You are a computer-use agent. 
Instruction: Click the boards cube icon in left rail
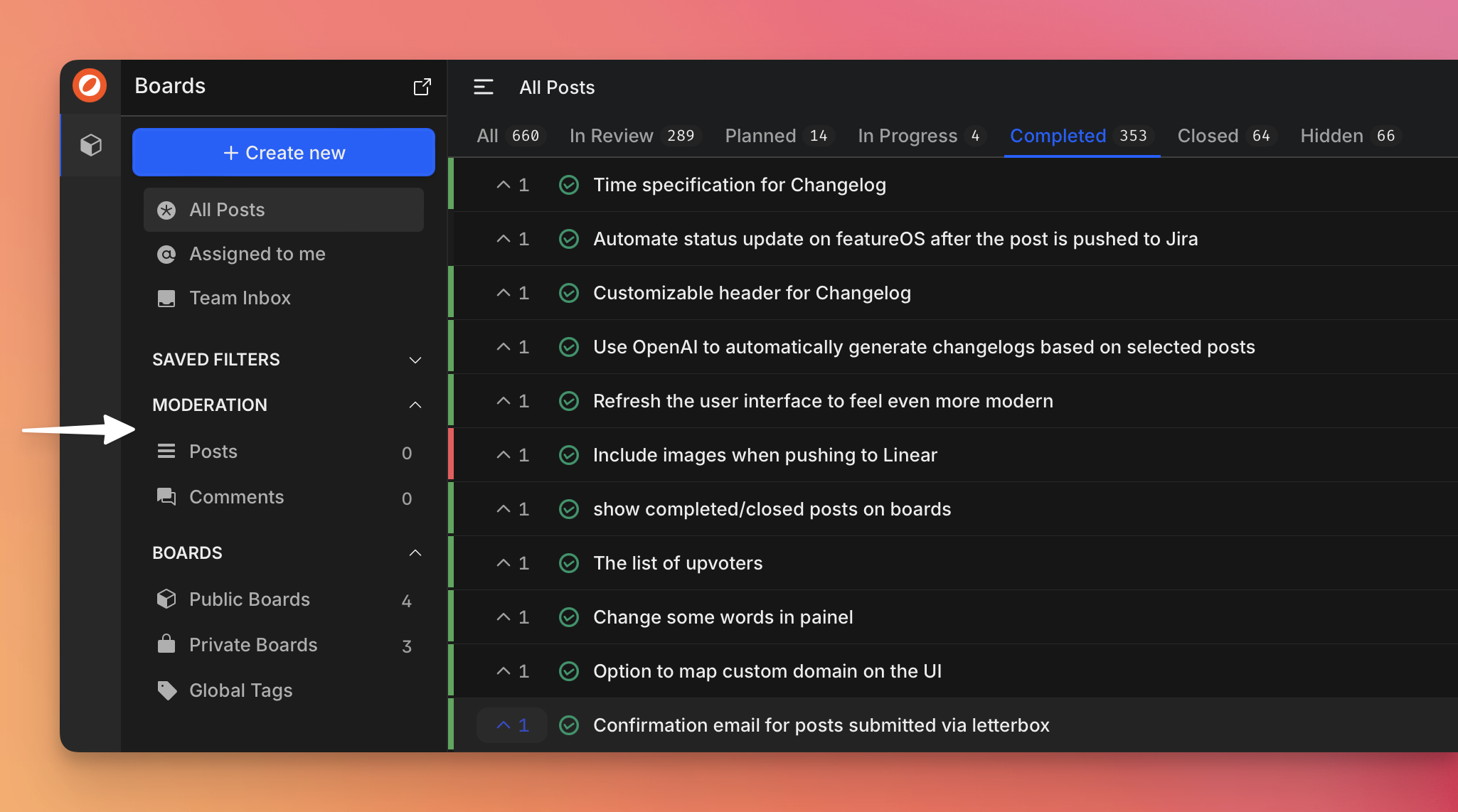[91, 145]
